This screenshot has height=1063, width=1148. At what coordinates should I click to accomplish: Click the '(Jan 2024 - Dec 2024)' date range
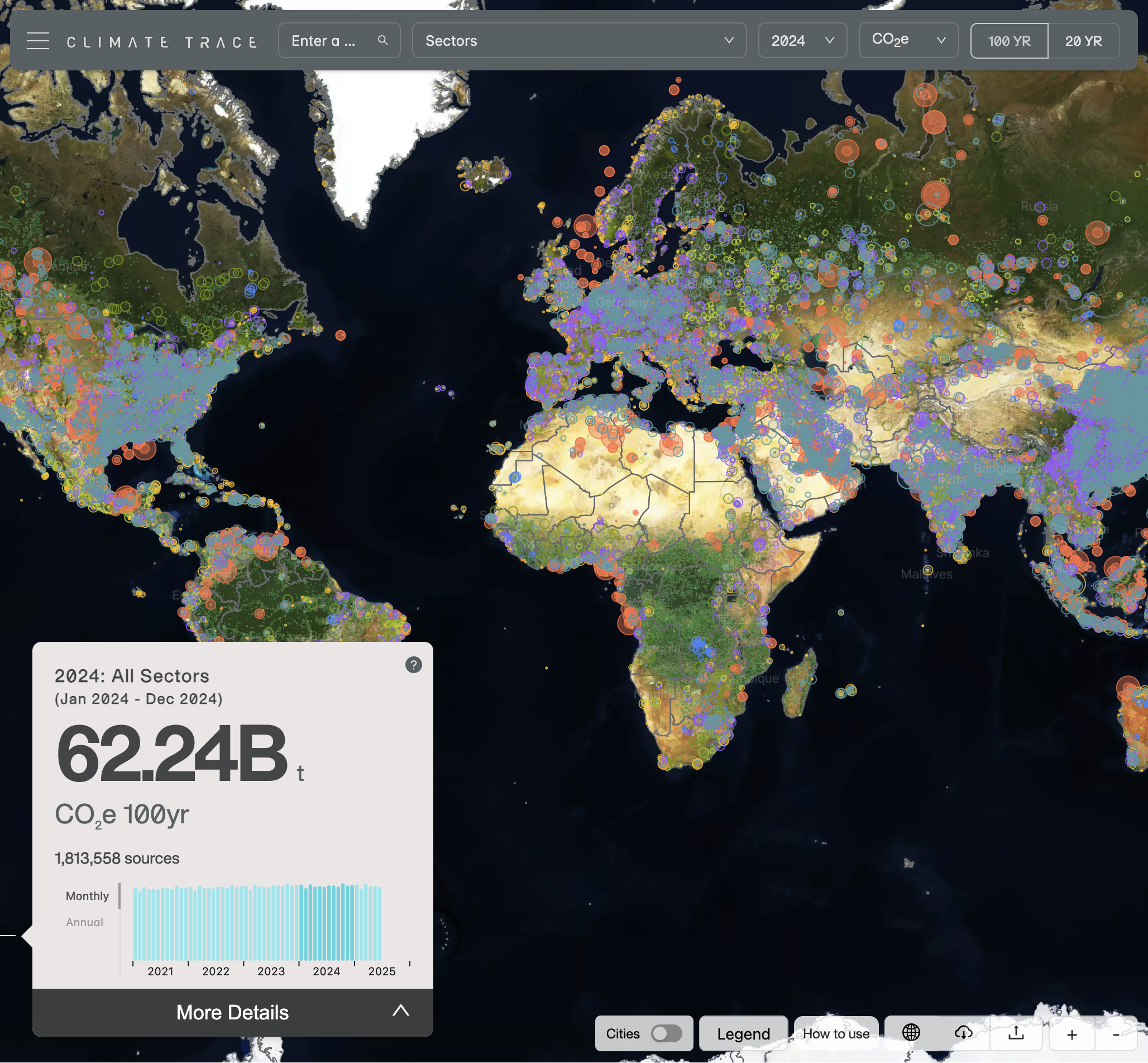coord(138,699)
